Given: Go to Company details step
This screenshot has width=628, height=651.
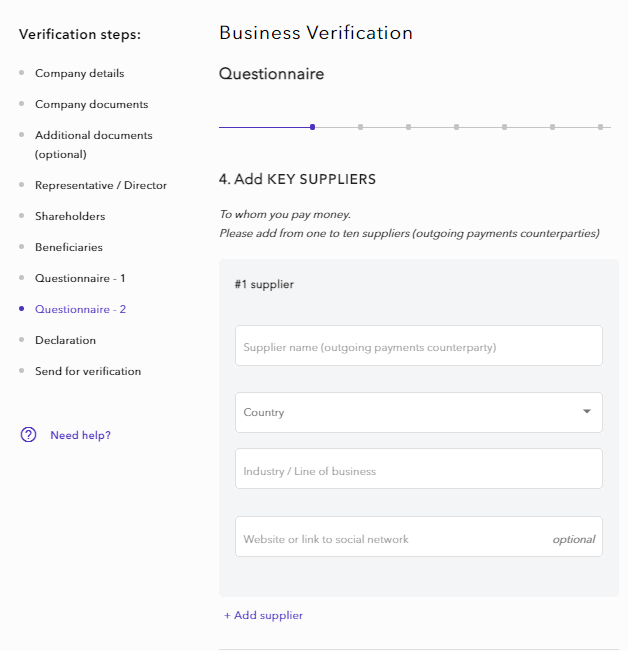Looking at the screenshot, I should point(79,73).
